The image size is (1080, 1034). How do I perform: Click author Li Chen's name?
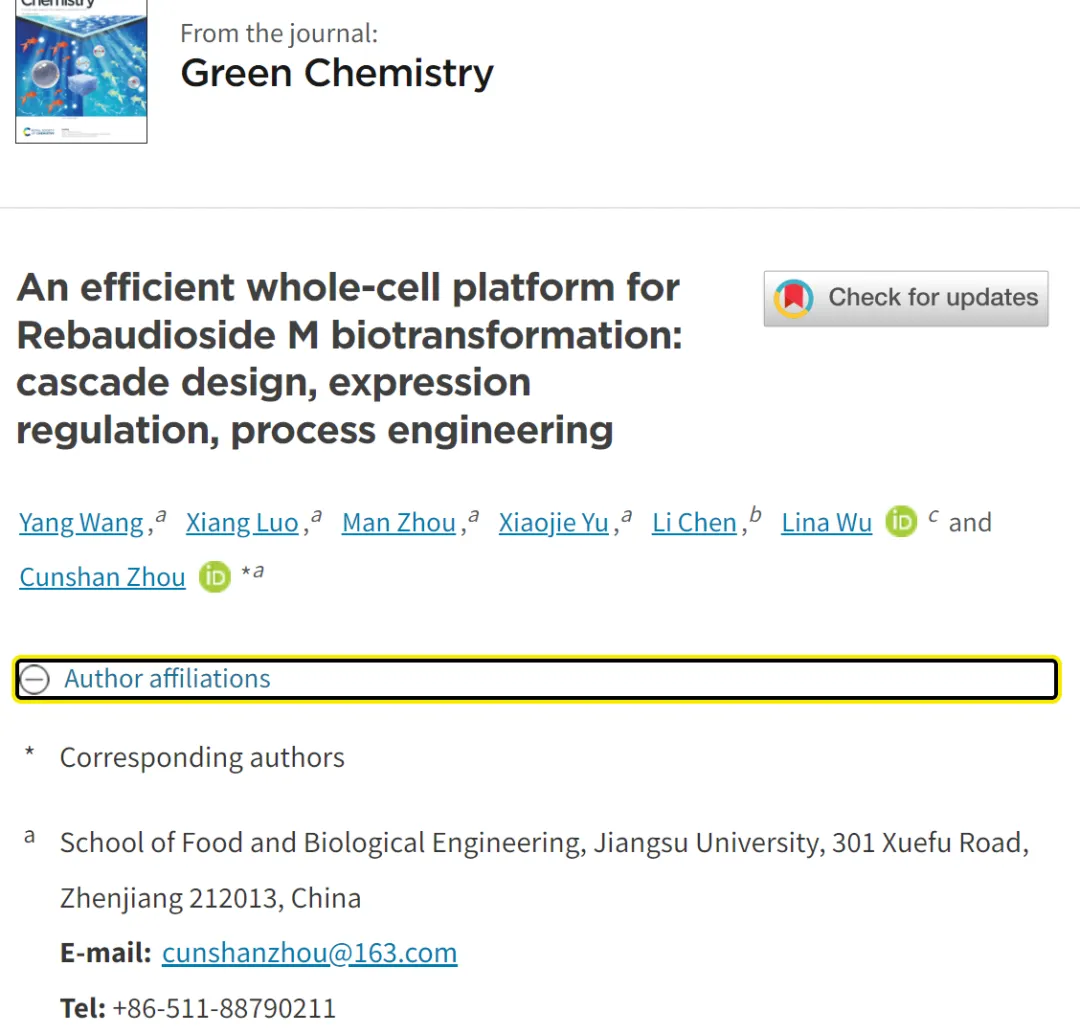694,523
